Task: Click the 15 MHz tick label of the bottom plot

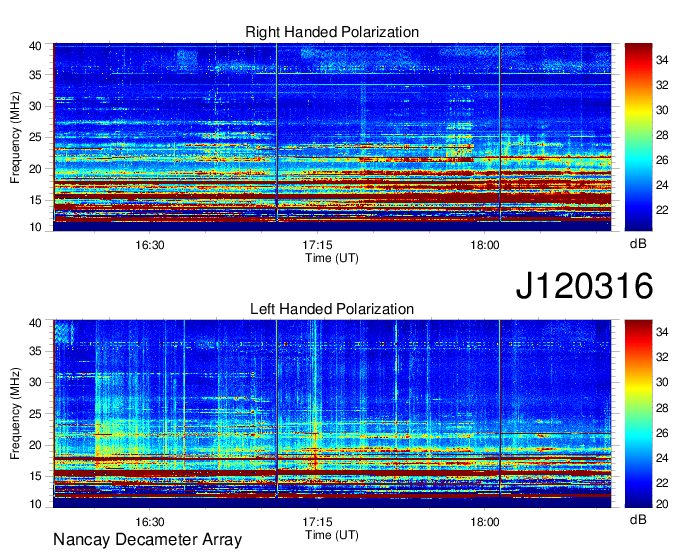Action: coord(35,477)
